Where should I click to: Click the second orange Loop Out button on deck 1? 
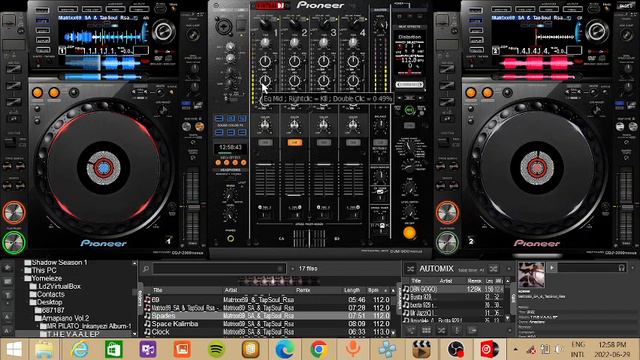point(54,93)
